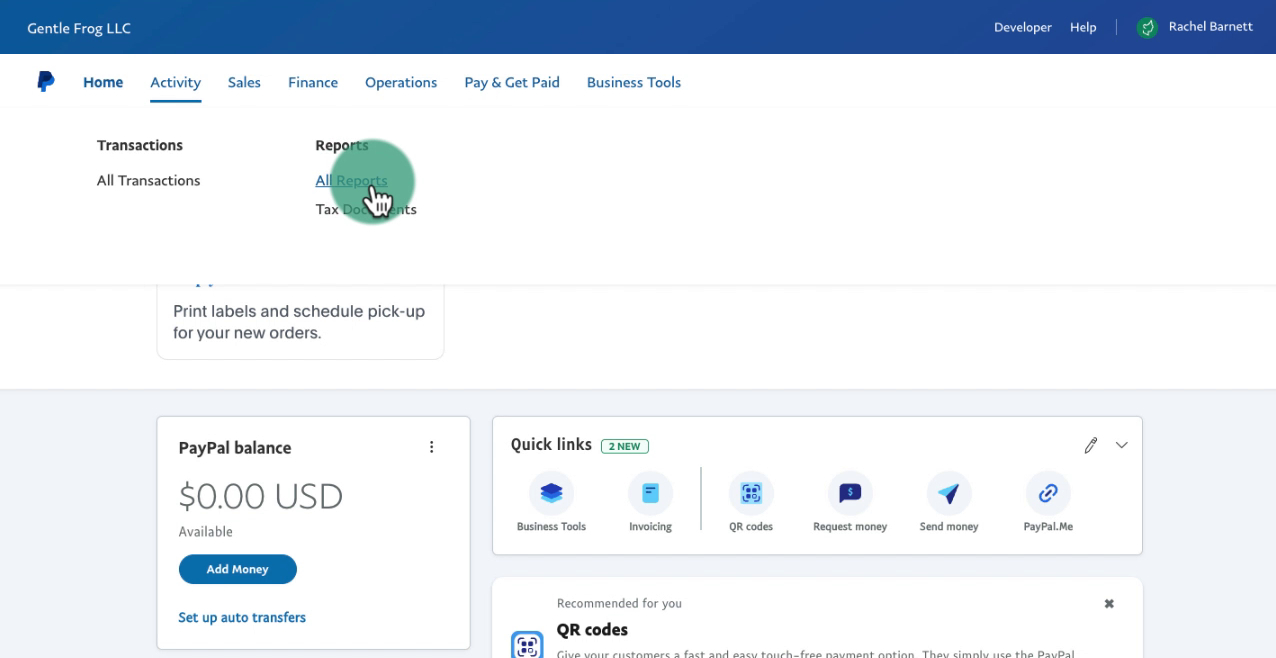
Task: Edit quick links with the pencil icon
Action: point(1091,445)
